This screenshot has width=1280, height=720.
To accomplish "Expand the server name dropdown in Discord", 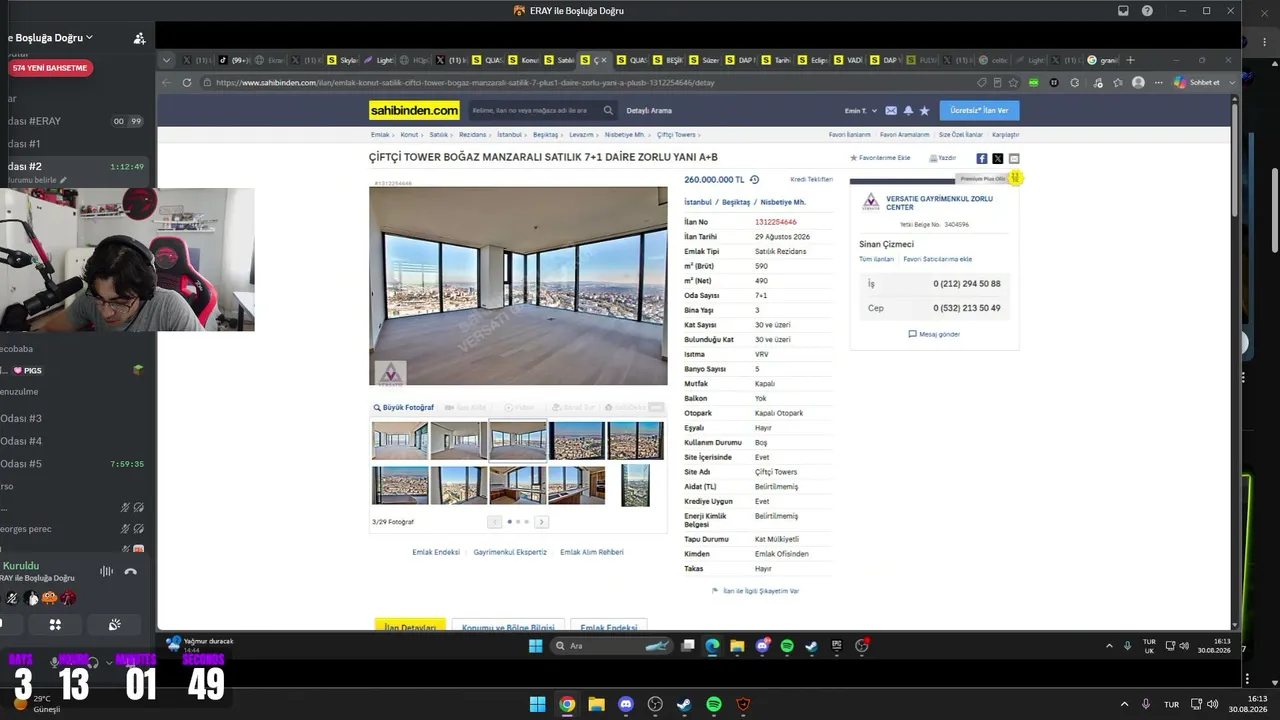I will 89,37.
